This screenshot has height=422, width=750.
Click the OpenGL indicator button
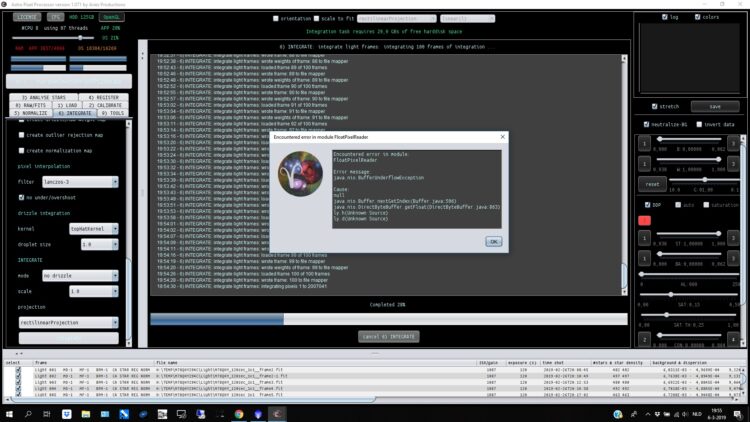click(x=111, y=17)
